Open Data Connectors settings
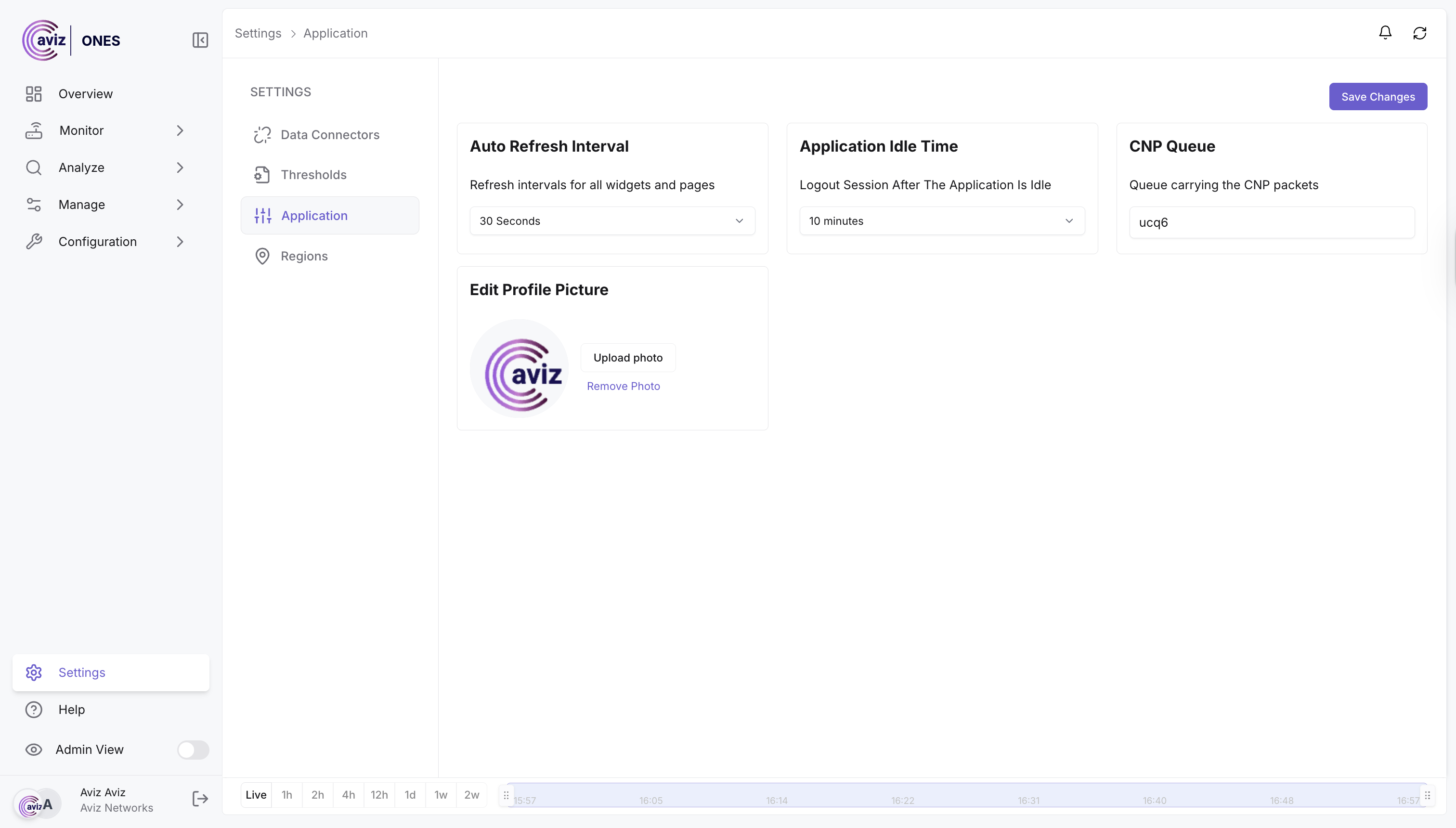Viewport: 1456px width, 828px height. 329,135
